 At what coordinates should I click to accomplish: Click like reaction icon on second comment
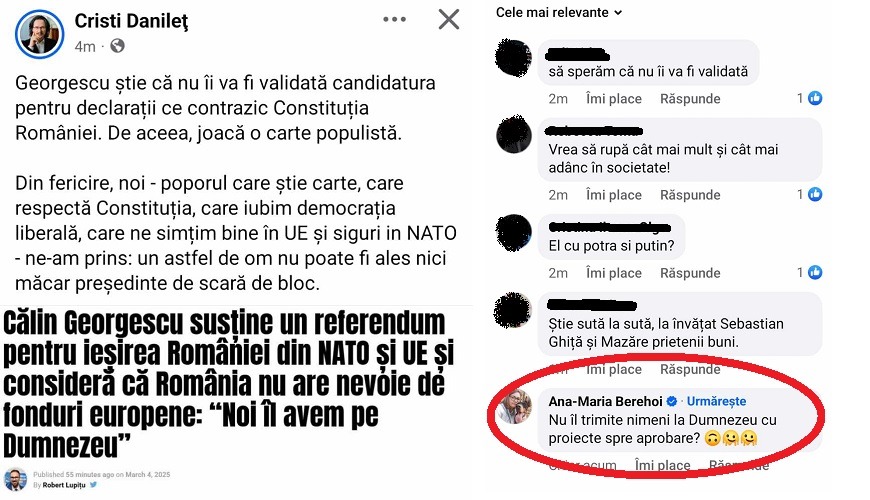[815, 194]
